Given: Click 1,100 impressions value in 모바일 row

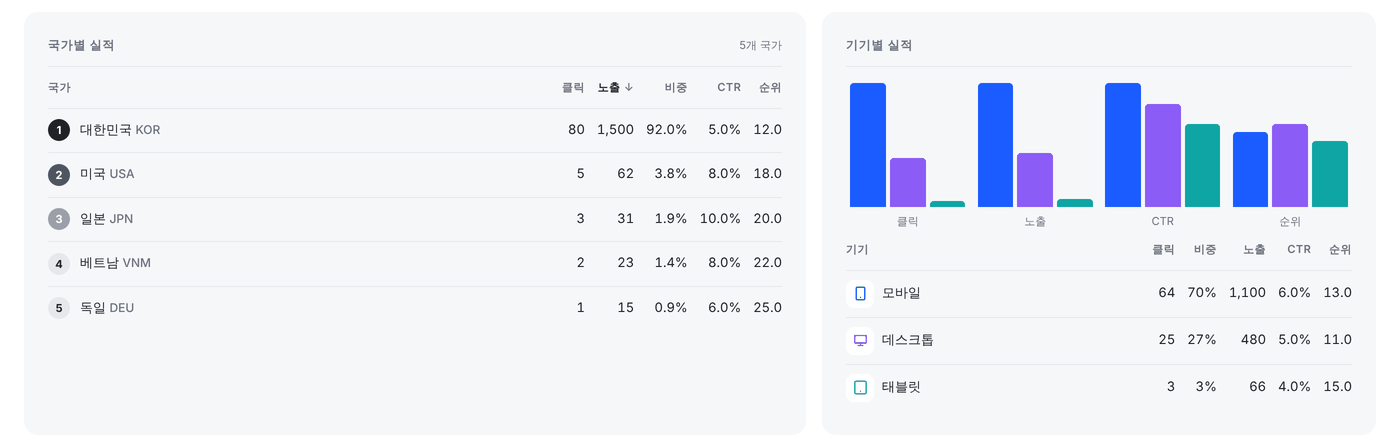Looking at the screenshot, I should 1247,293.
